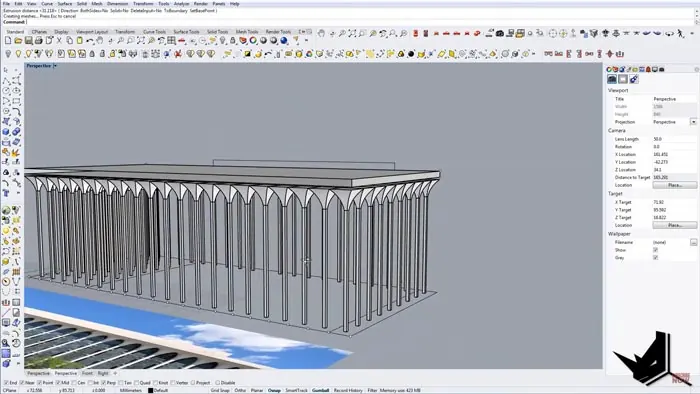Viewport: 700px width, 394px height.
Task: Click the Cut scissors icon
Action: (x=59, y=41)
